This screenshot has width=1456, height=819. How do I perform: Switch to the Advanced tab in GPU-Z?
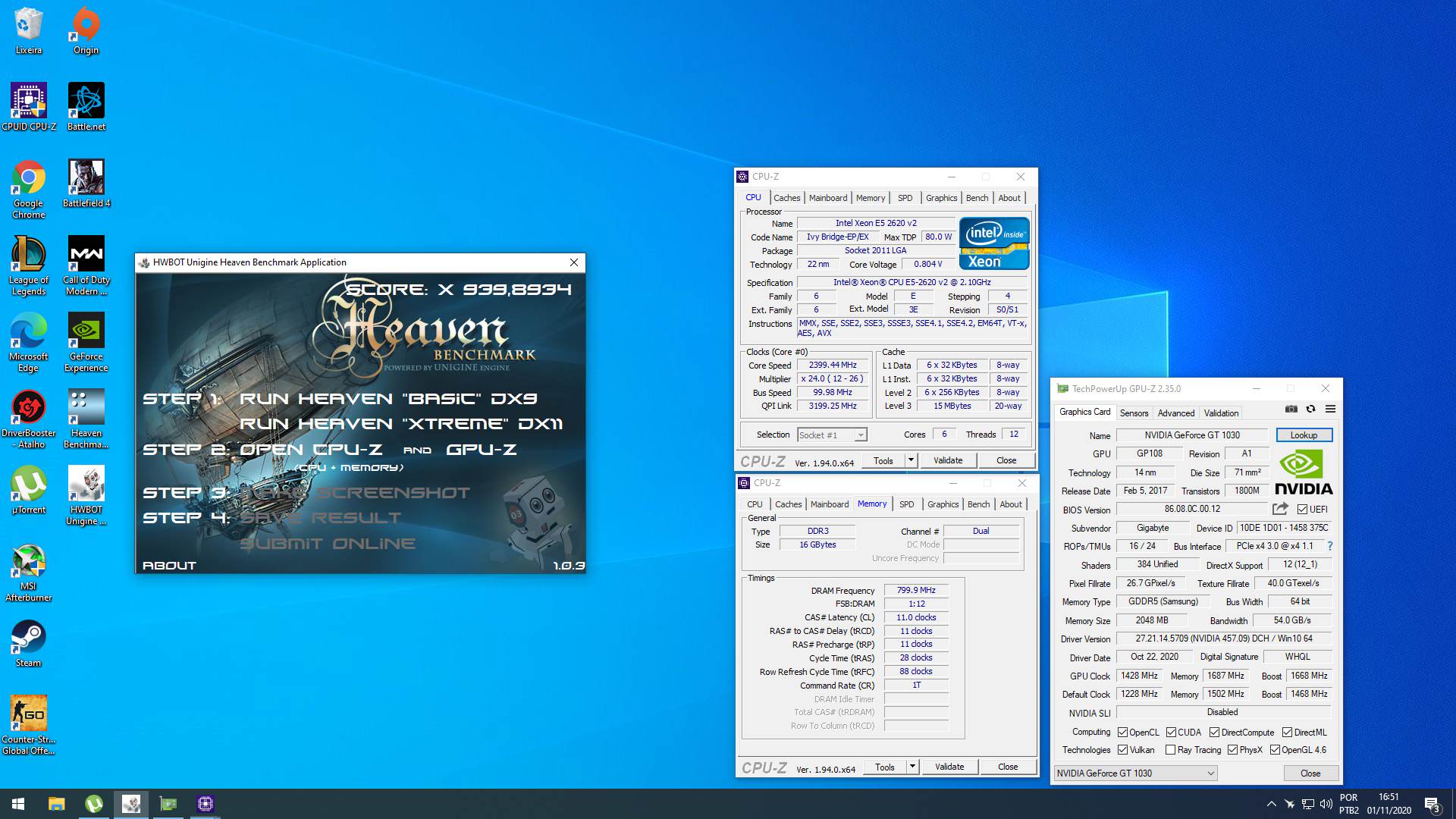(1175, 413)
